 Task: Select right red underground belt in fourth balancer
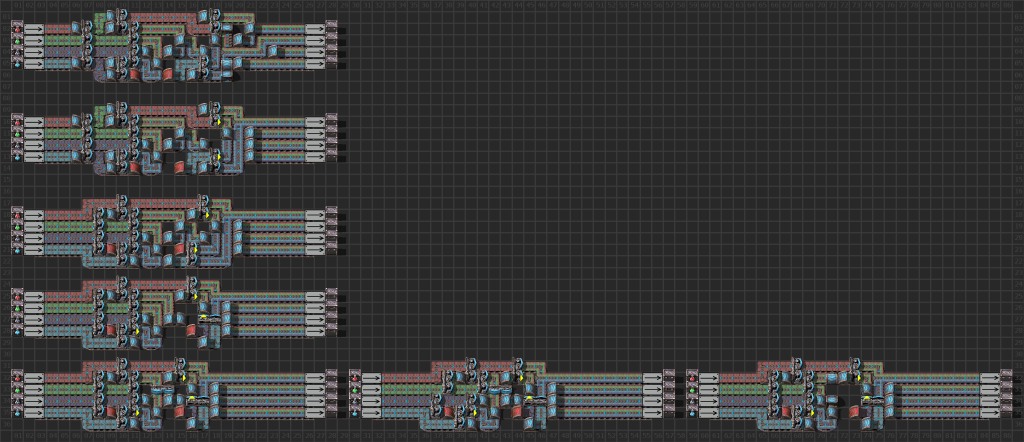click(x=192, y=332)
